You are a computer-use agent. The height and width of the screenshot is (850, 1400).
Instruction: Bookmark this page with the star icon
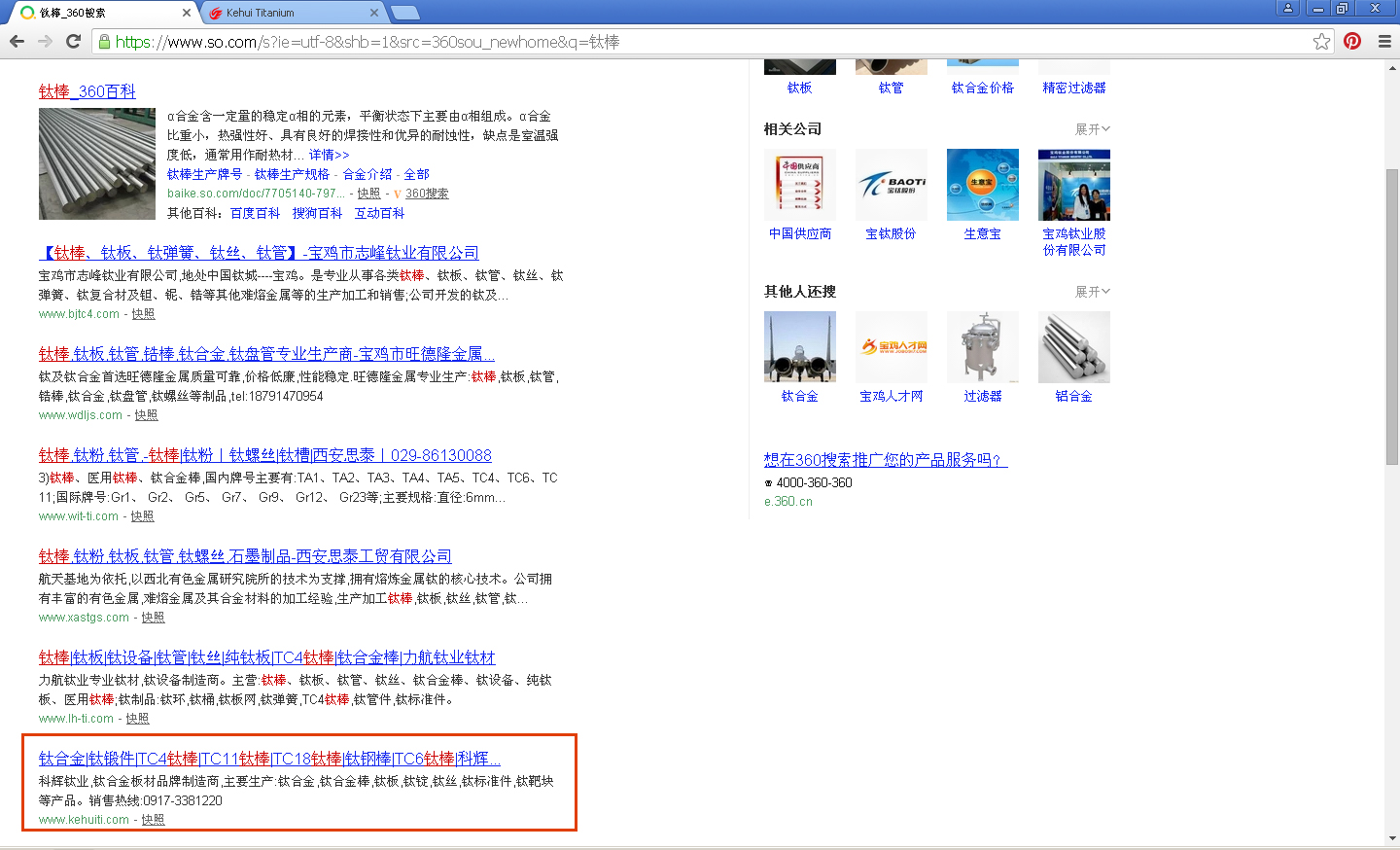tap(1321, 41)
